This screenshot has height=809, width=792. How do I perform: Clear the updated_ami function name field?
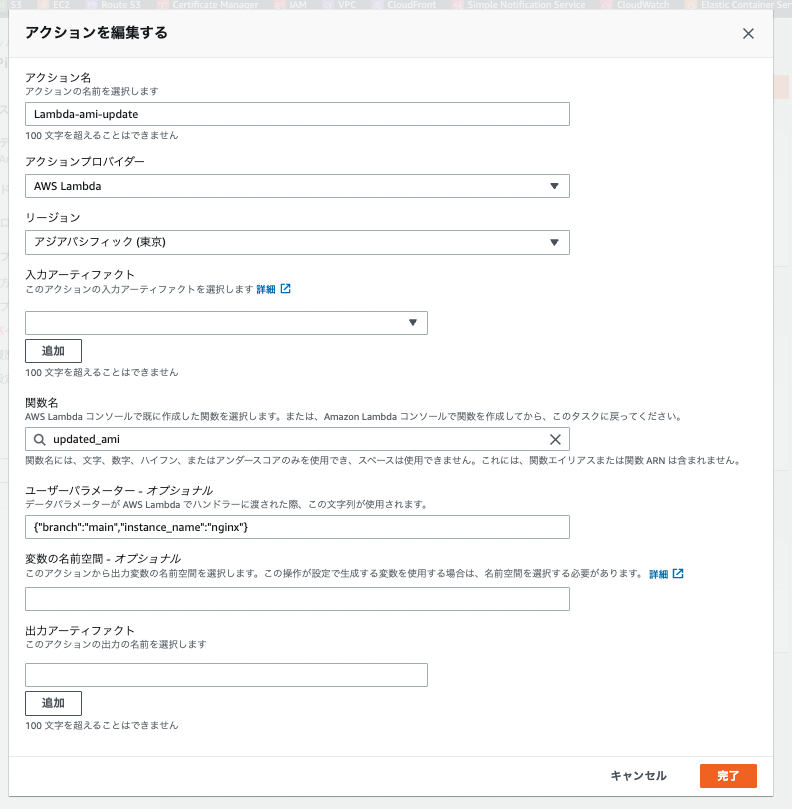[557, 440]
